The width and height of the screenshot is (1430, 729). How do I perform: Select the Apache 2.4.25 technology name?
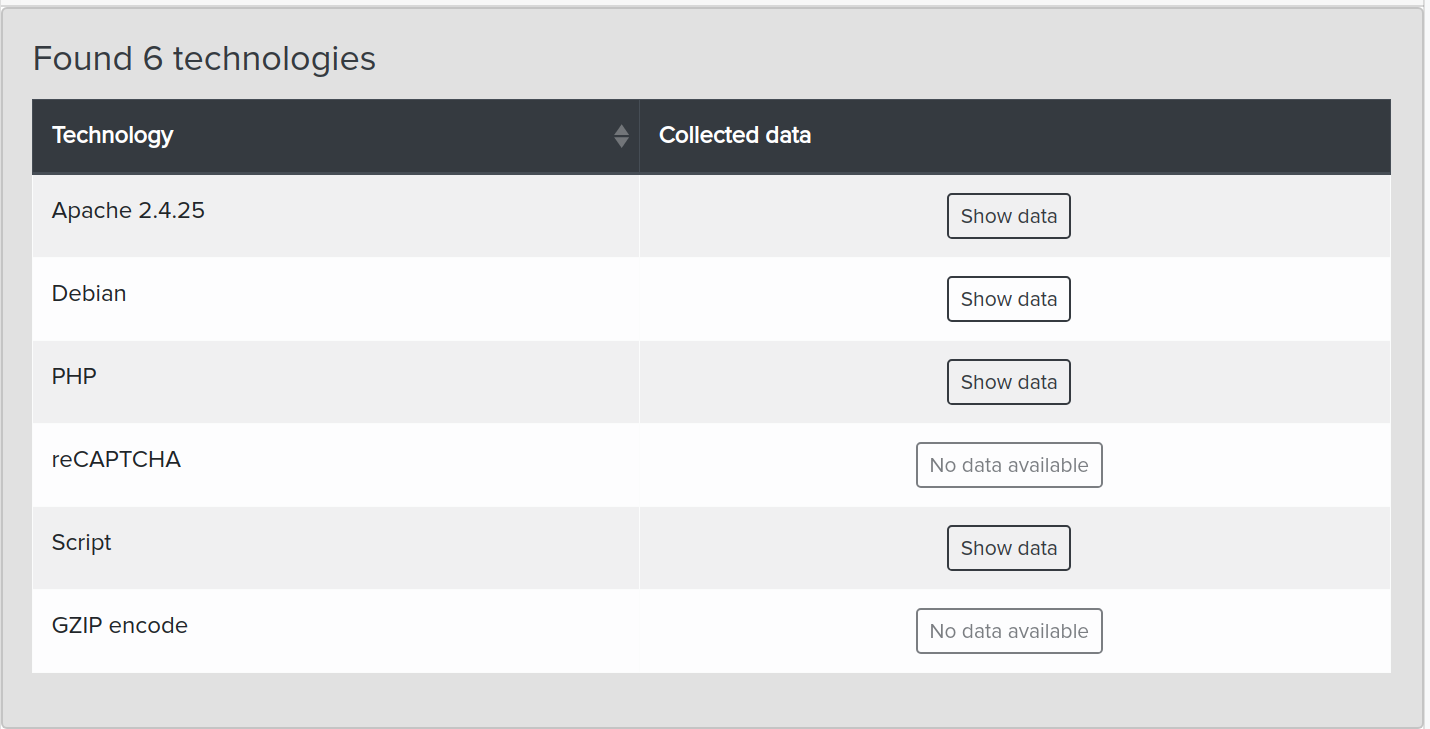pos(128,211)
